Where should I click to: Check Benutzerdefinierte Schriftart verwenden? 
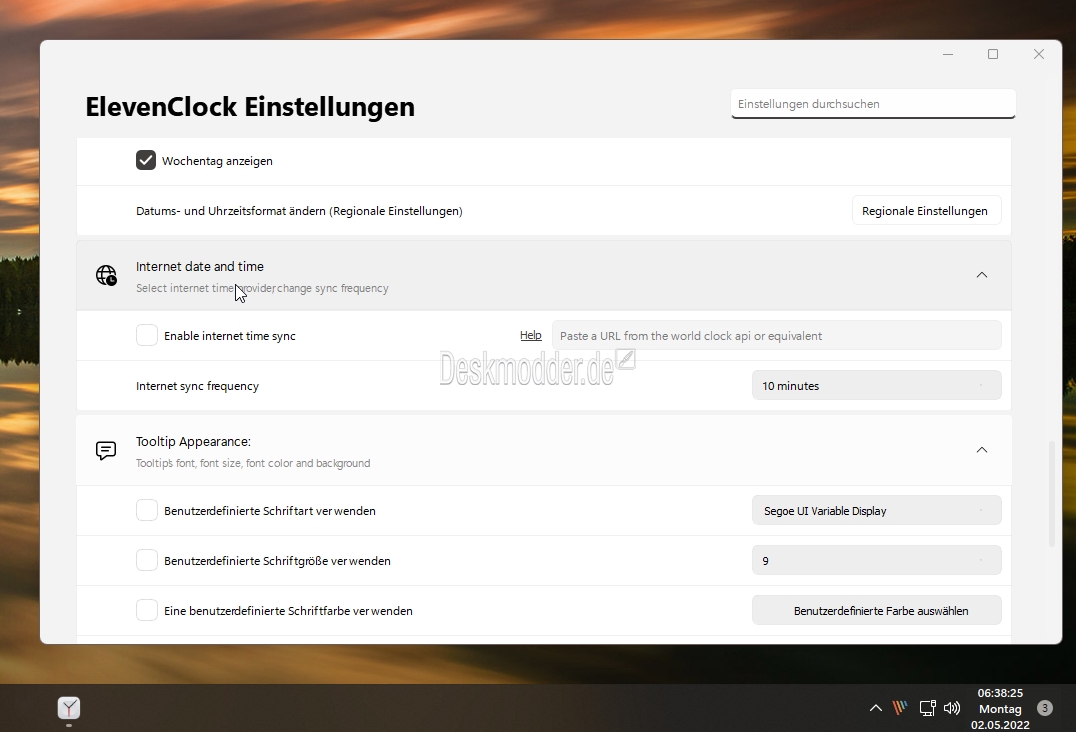147,510
